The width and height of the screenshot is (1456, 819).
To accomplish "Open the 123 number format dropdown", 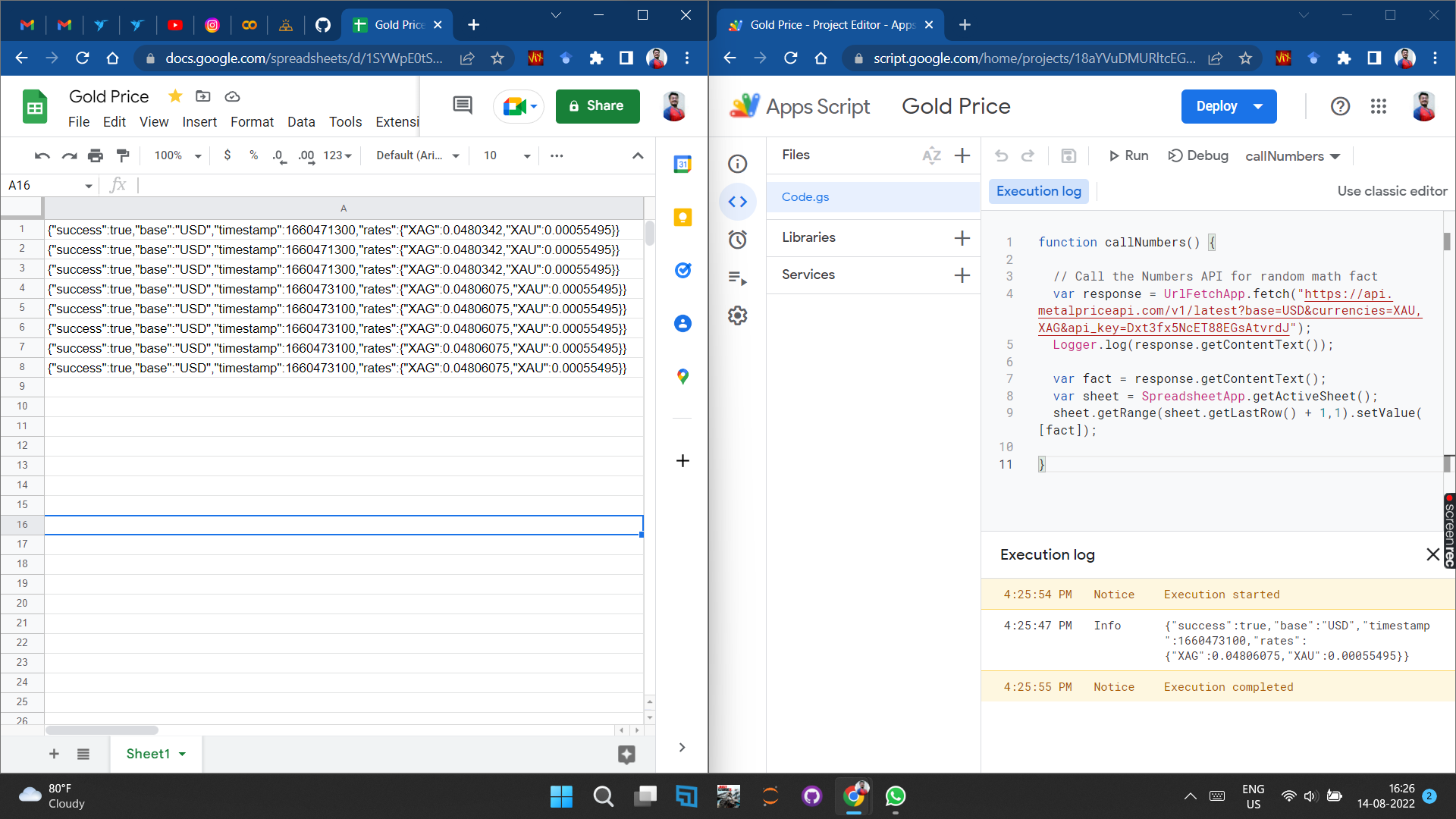I will point(337,155).
